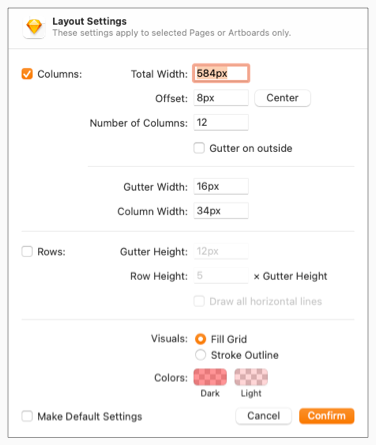Confirm the layout settings
This screenshot has height=445, width=376.
[x=327, y=416]
